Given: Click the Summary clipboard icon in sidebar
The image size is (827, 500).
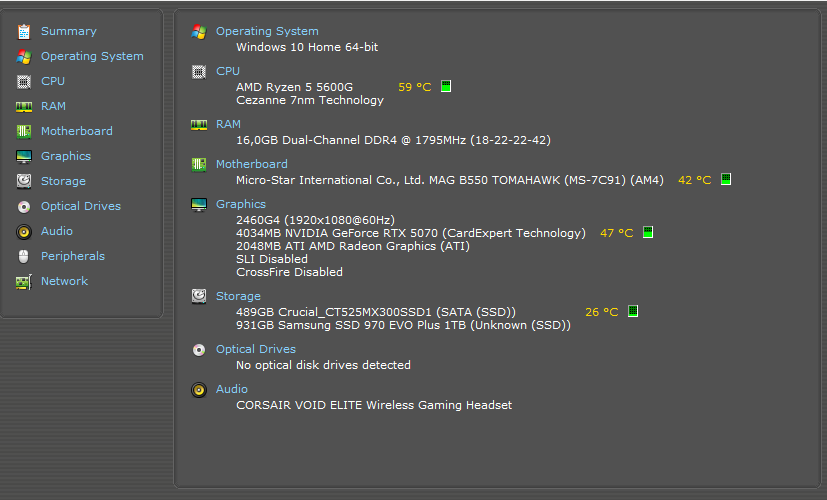Looking at the screenshot, I should [x=24, y=32].
